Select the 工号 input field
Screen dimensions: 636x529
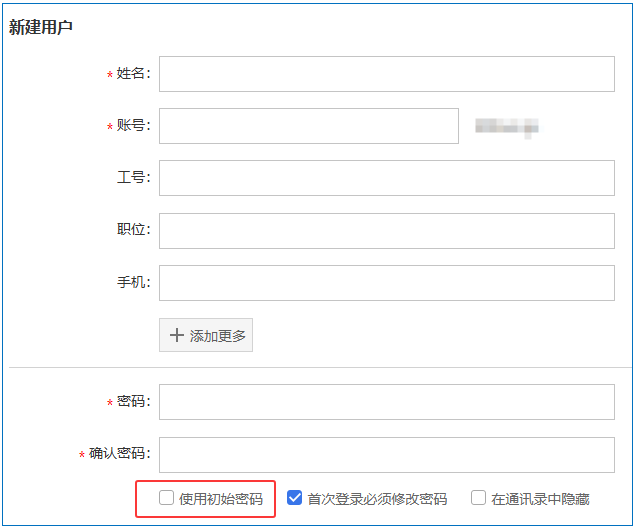coord(386,178)
